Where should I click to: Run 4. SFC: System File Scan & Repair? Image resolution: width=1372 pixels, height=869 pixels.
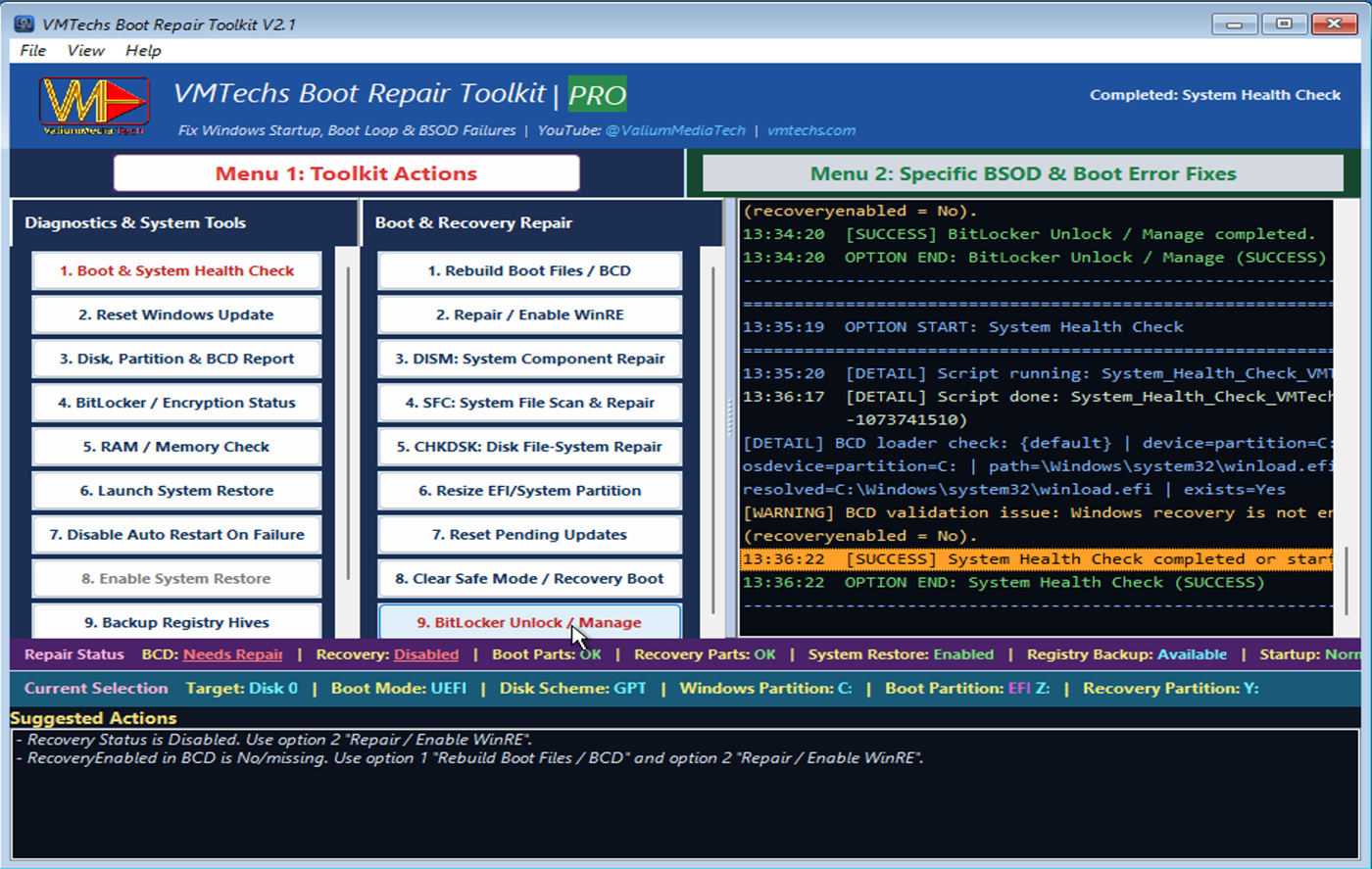[x=529, y=403]
